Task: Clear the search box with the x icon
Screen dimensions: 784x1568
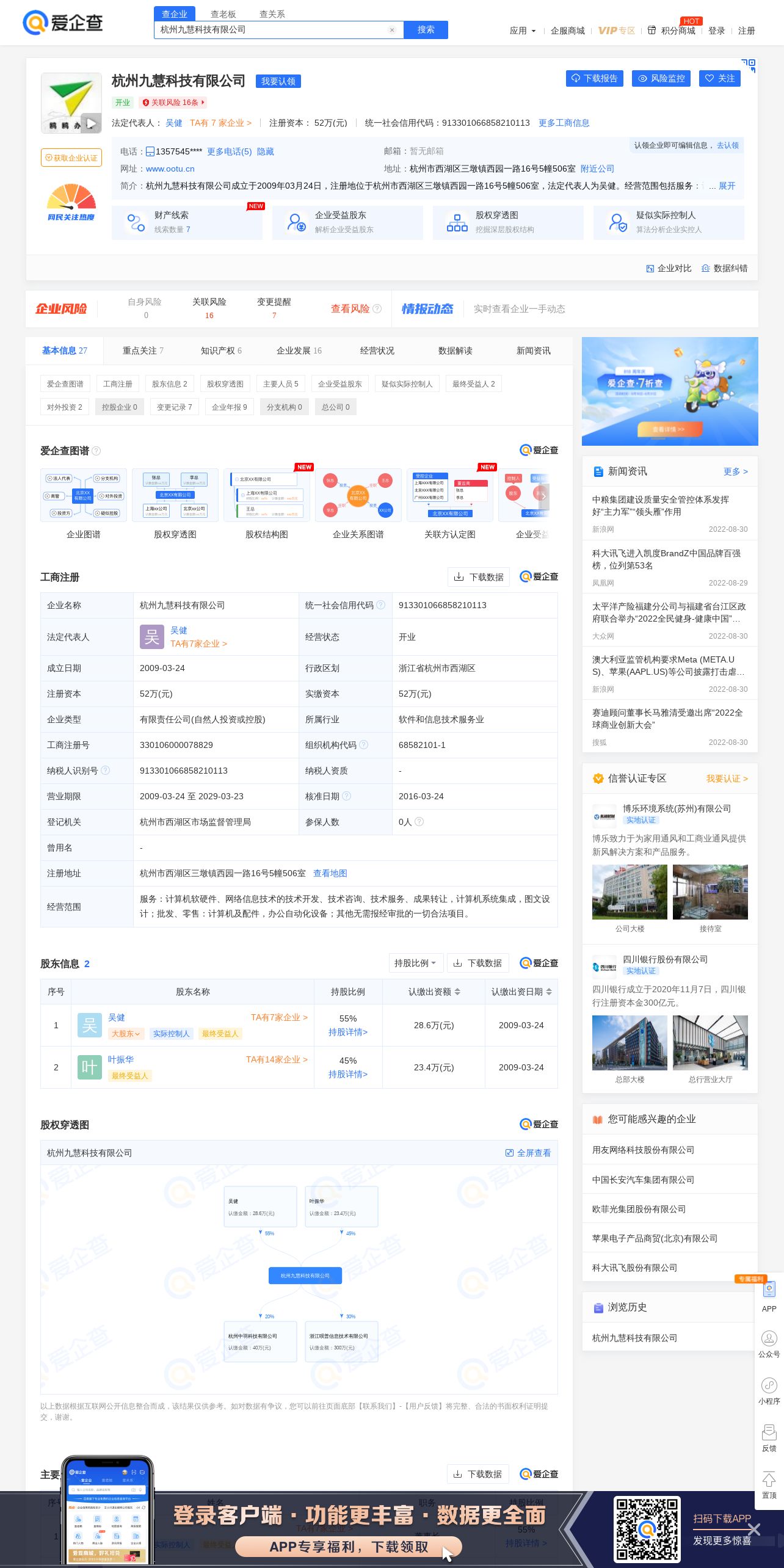Action: pos(392,30)
